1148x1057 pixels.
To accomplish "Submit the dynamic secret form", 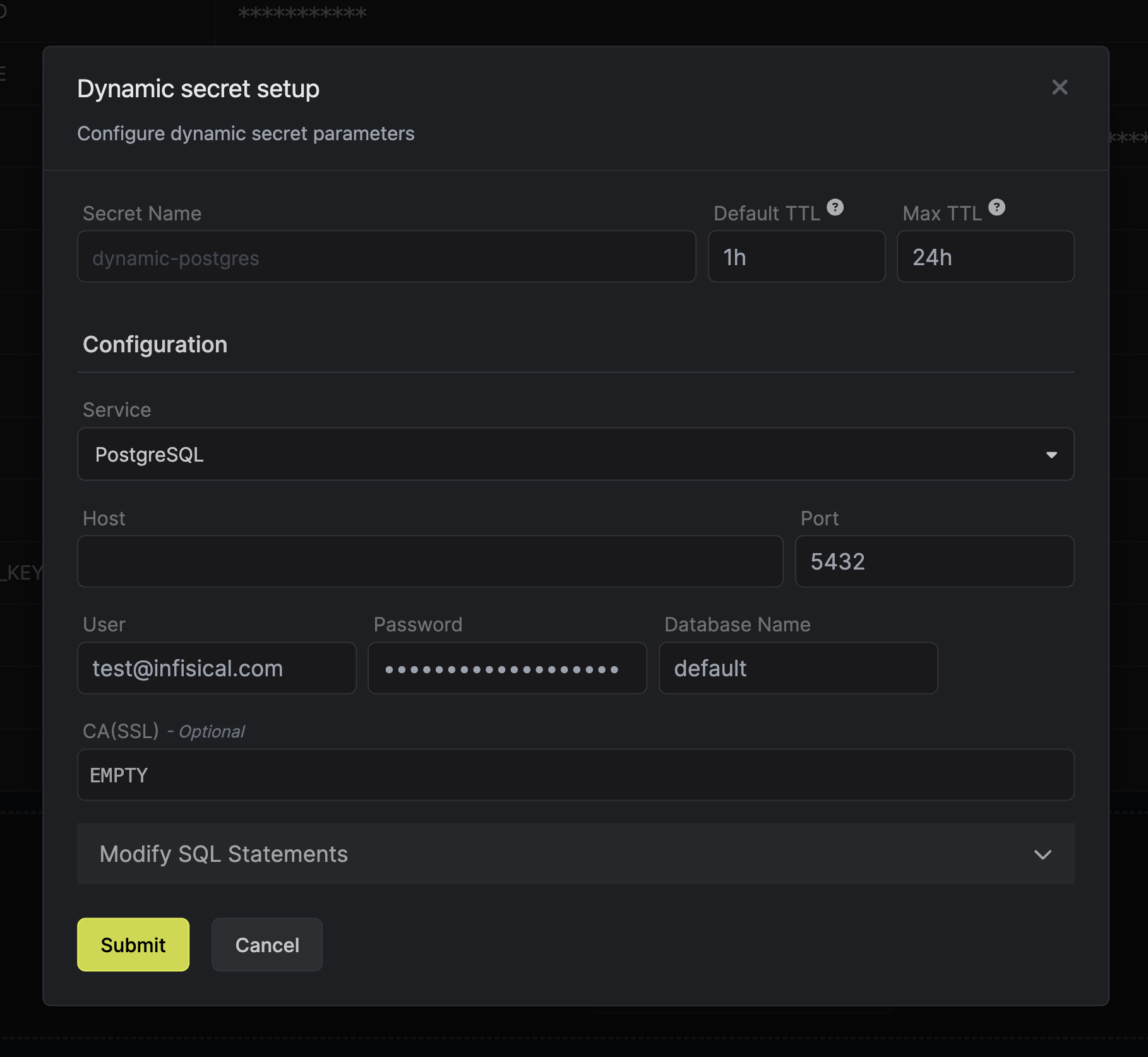I will click(x=133, y=945).
